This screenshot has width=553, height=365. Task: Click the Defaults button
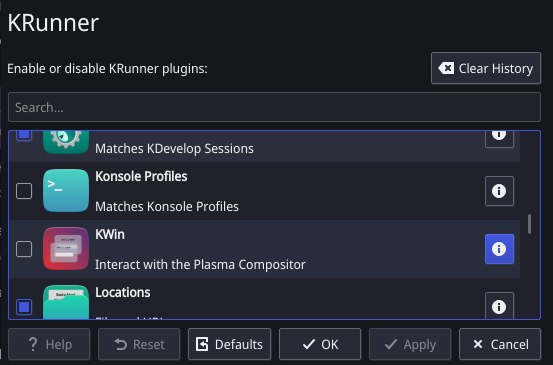(230, 344)
